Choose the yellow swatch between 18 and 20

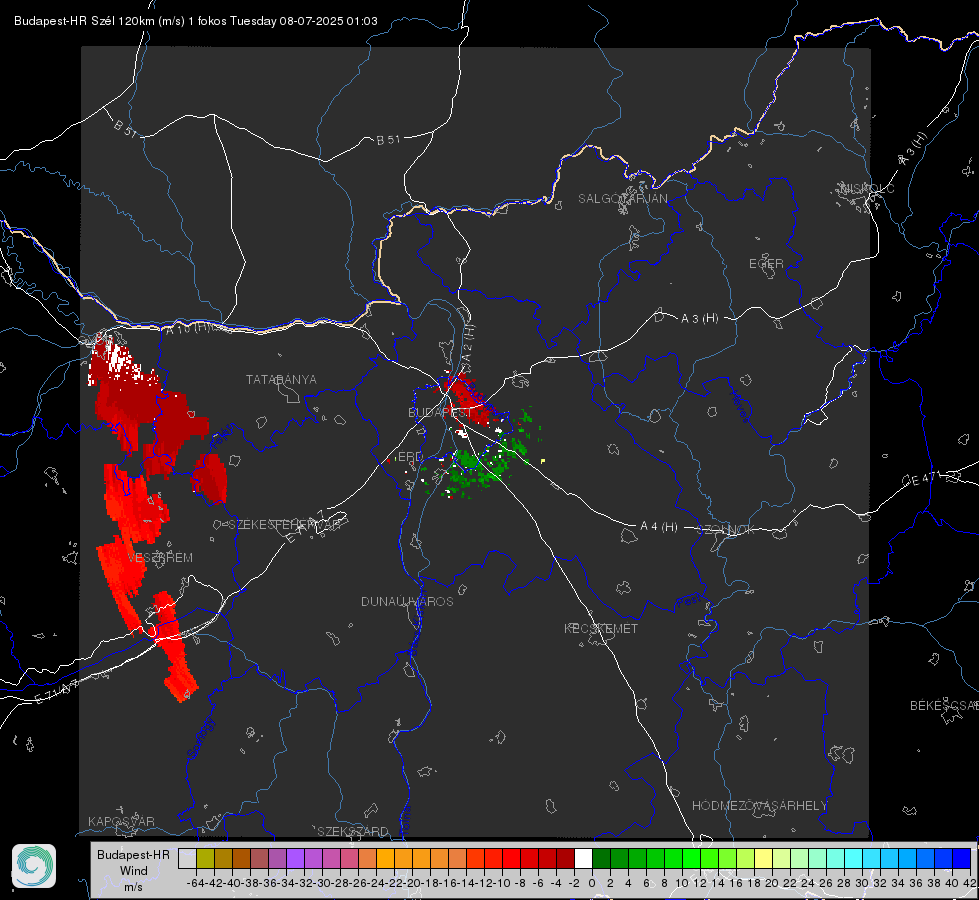764,858
